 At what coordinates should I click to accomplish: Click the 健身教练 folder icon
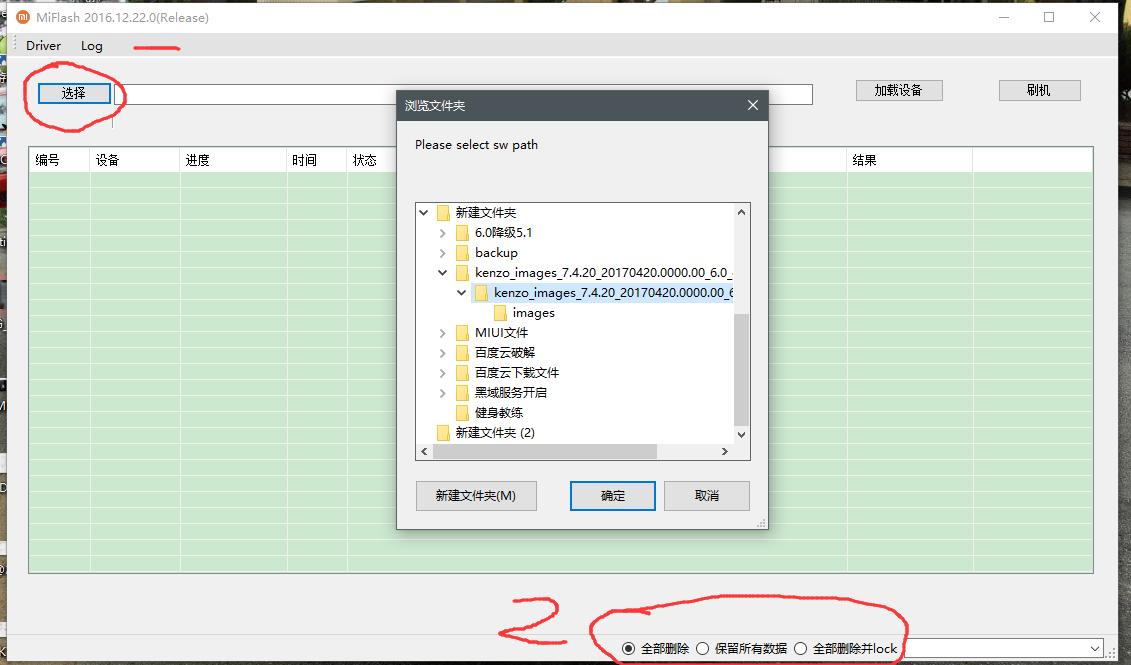point(462,412)
